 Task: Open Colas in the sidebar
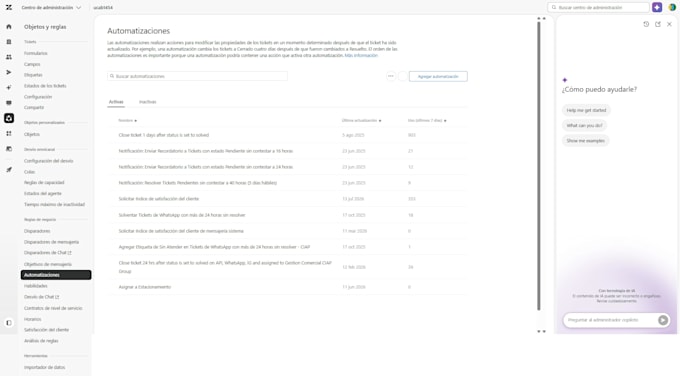[29, 172]
